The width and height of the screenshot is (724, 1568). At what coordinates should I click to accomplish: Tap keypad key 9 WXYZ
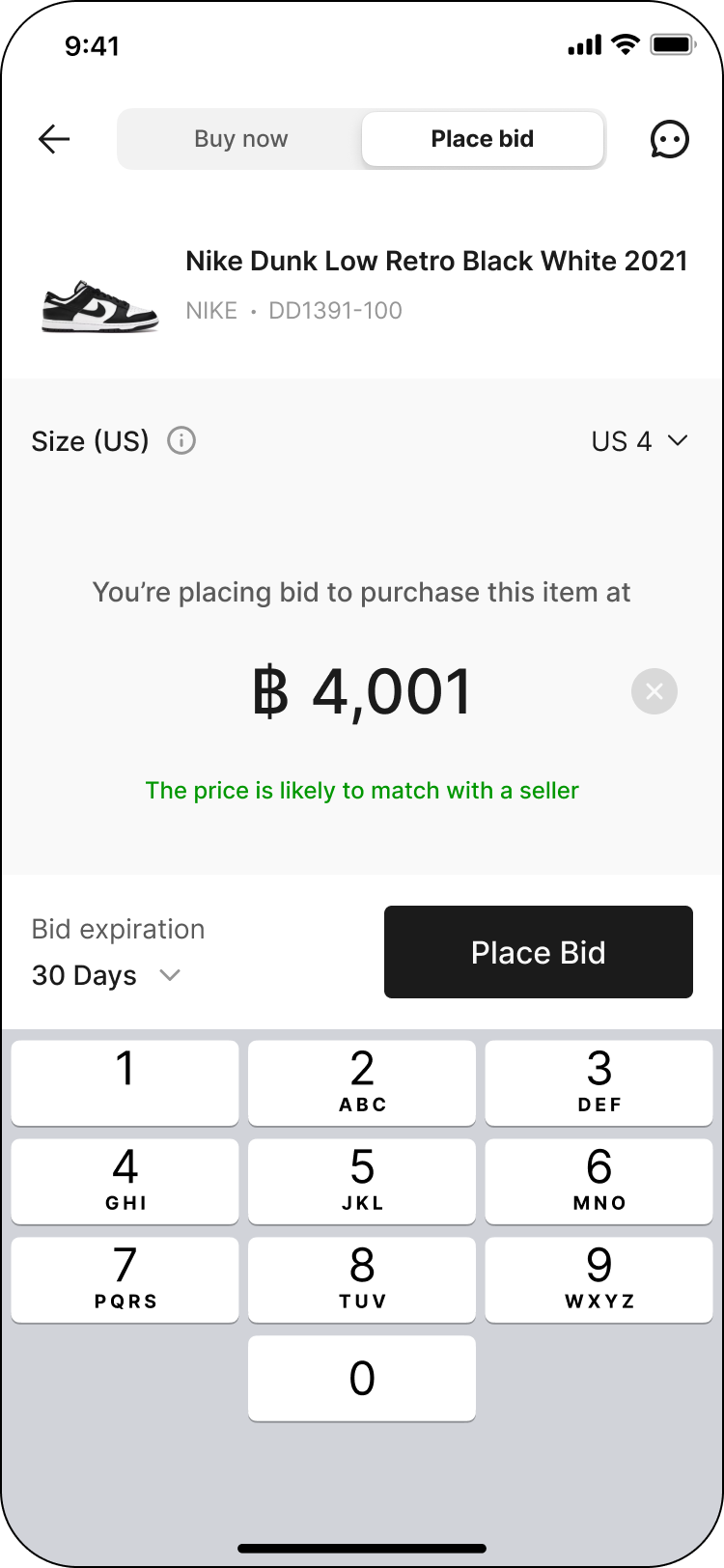point(599,1279)
